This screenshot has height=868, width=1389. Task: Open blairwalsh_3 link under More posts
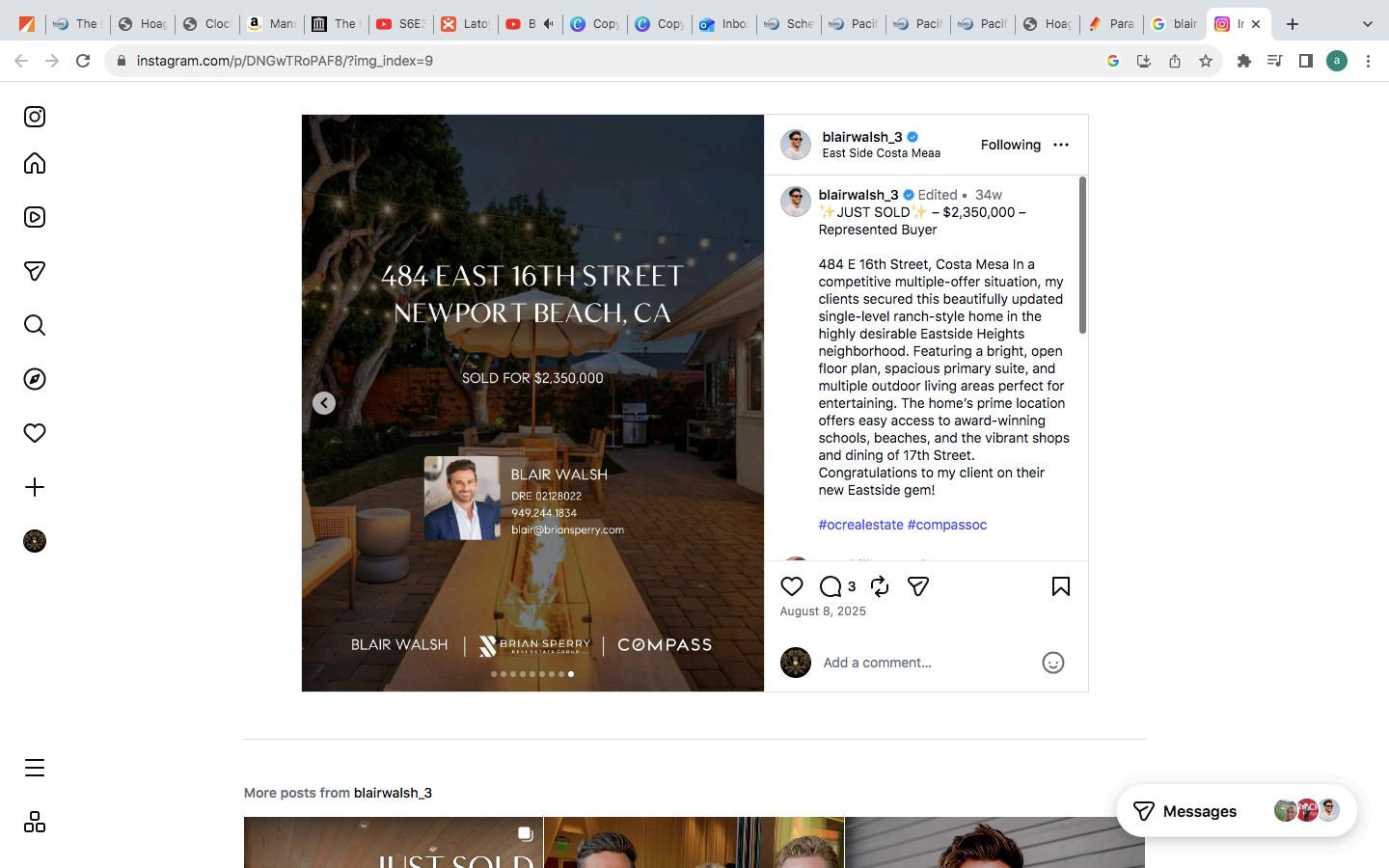pos(393,793)
